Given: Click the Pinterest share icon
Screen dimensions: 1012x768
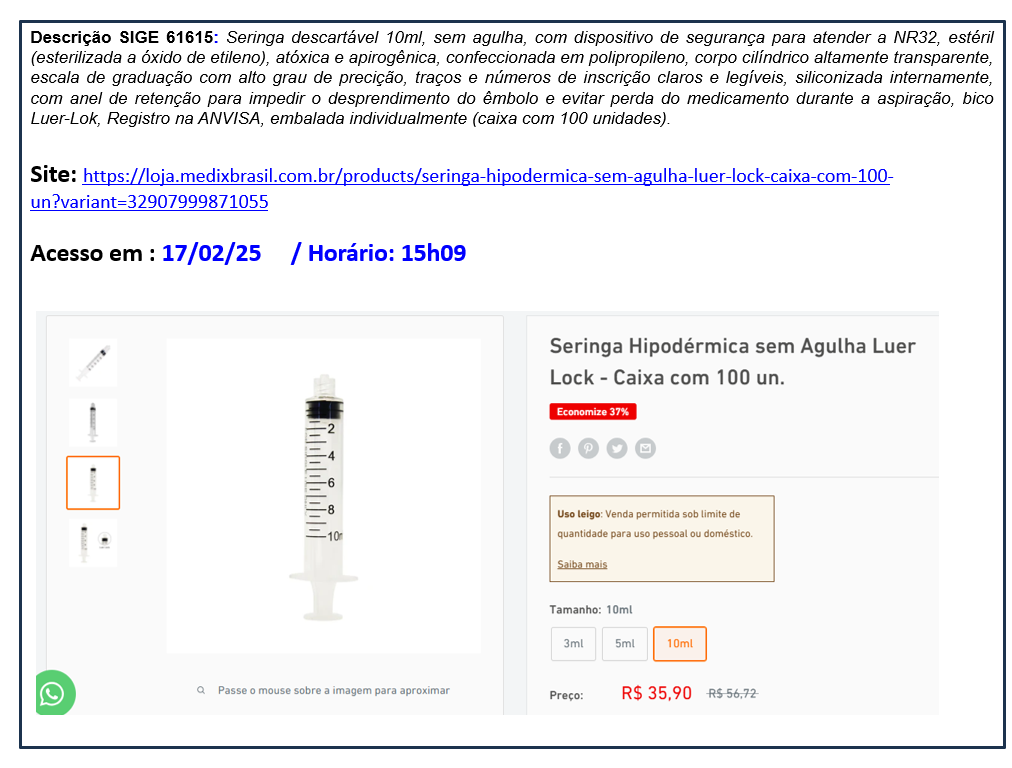Looking at the screenshot, I should (588, 448).
